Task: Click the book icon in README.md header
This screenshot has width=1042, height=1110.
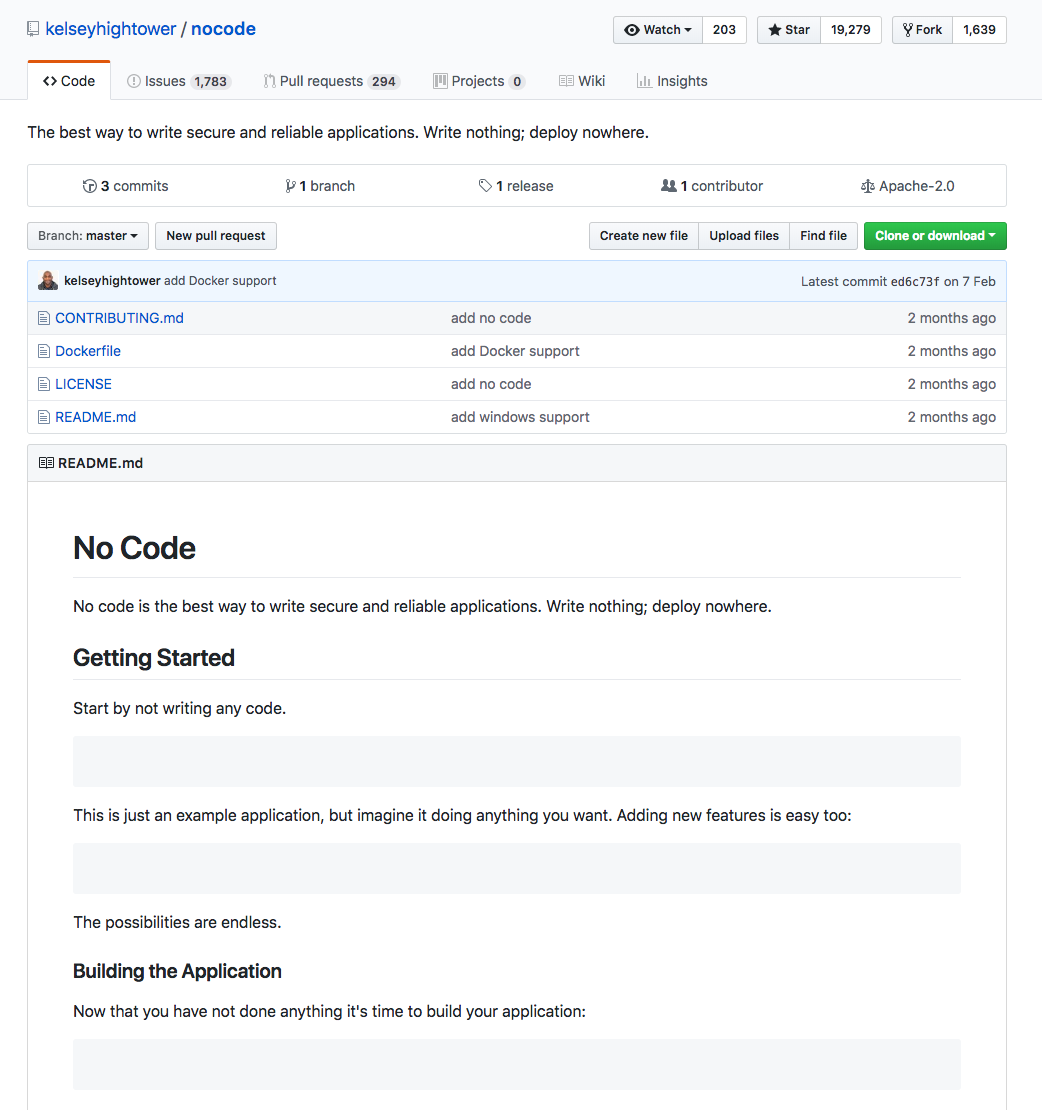Action: pos(46,463)
